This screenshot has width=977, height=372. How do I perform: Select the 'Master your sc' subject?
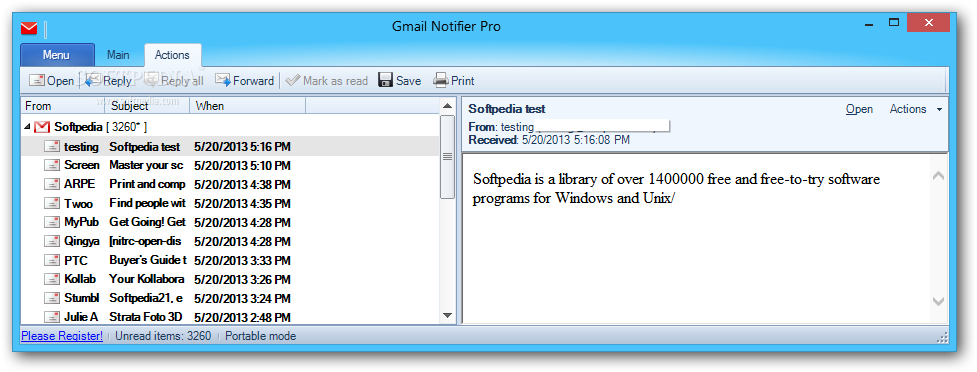tap(146, 166)
